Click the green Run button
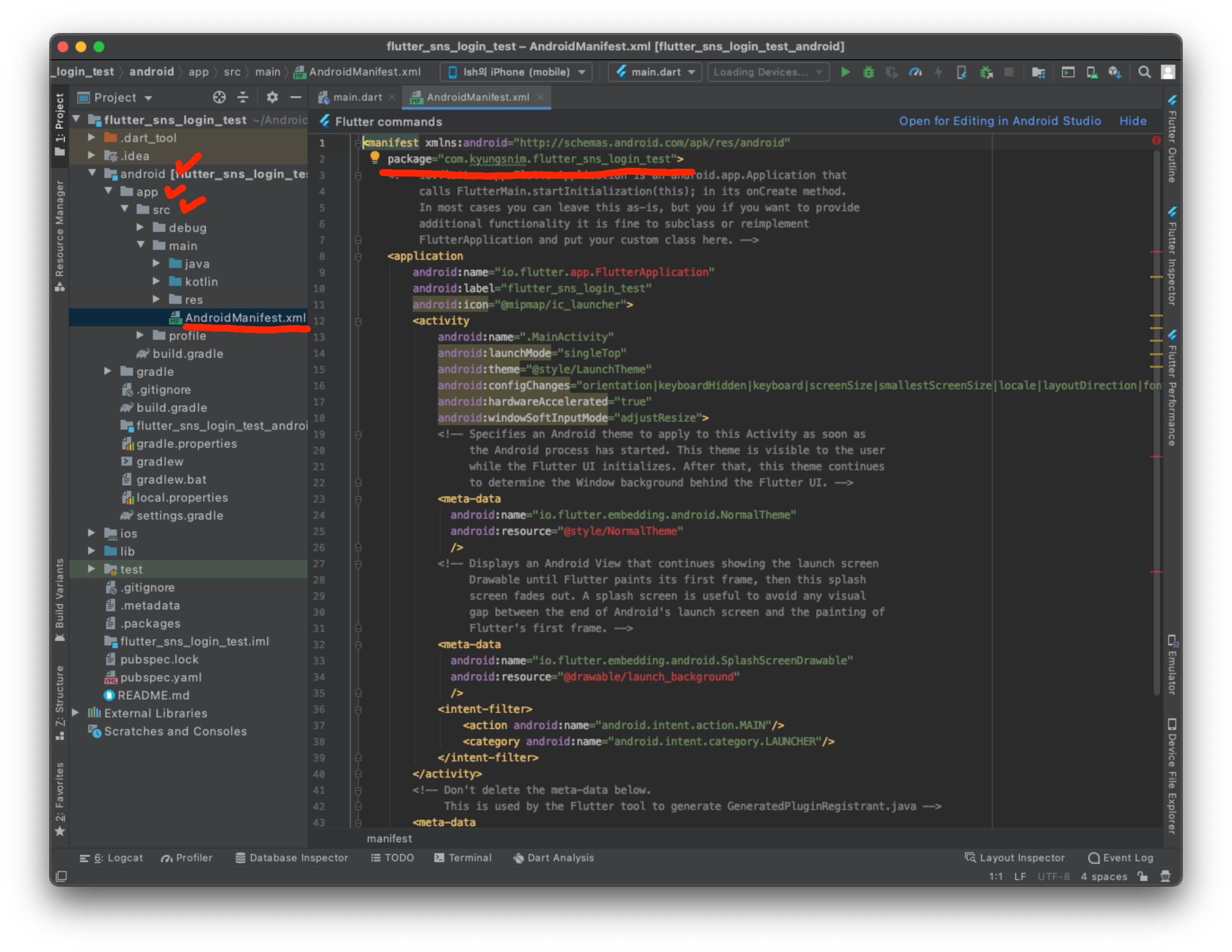Image resolution: width=1232 pixels, height=952 pixels. 845,72
